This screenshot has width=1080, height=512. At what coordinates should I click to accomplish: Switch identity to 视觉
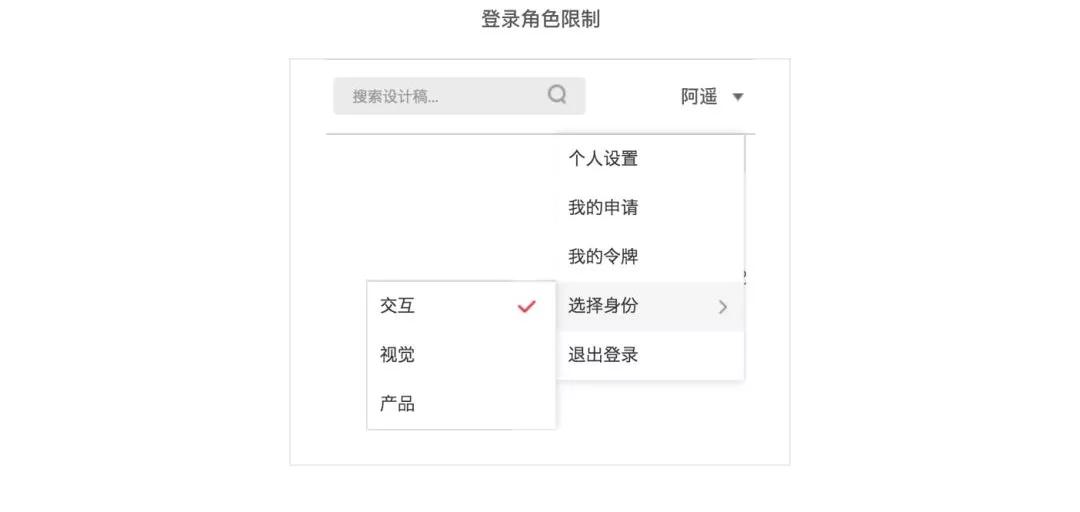coord(461,355)
